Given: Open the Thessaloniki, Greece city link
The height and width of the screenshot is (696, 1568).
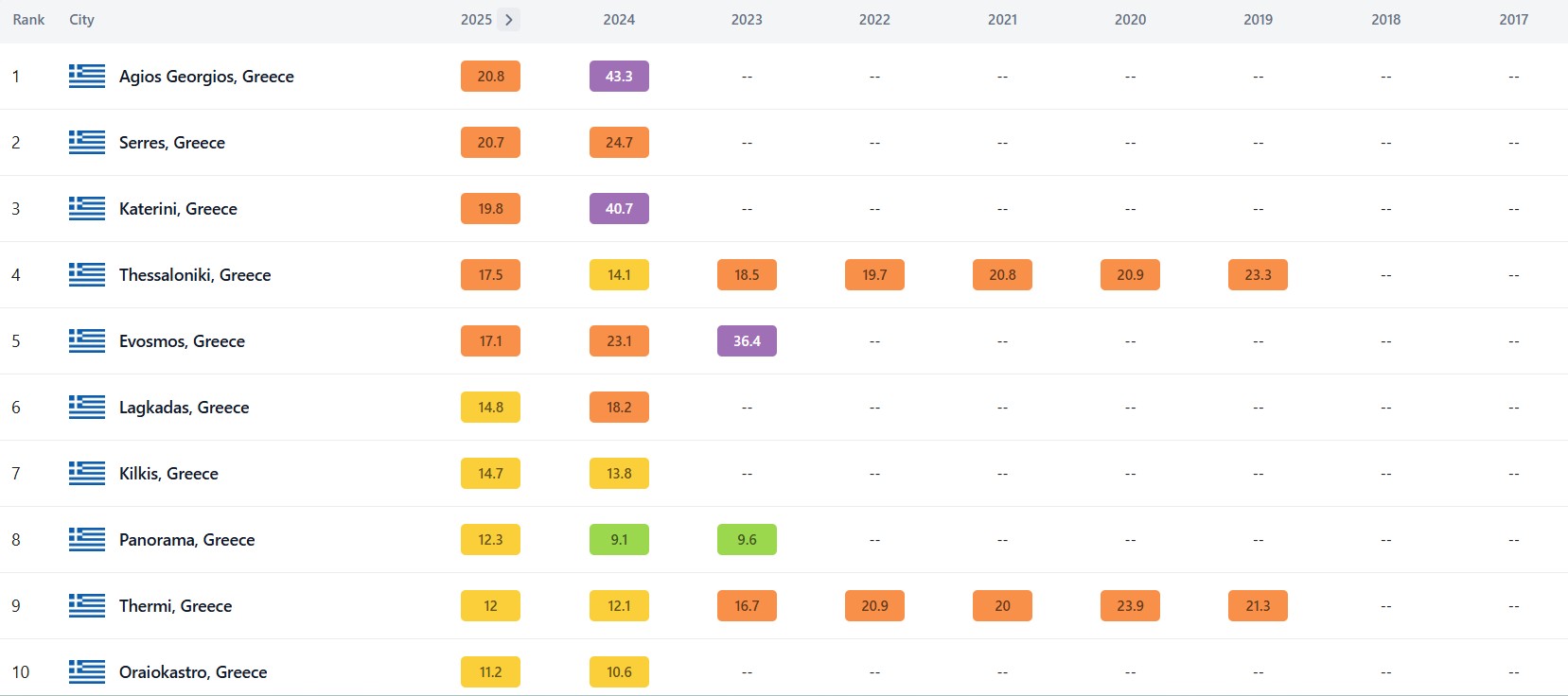Looking at the screenshot, I should click(195, 275).
